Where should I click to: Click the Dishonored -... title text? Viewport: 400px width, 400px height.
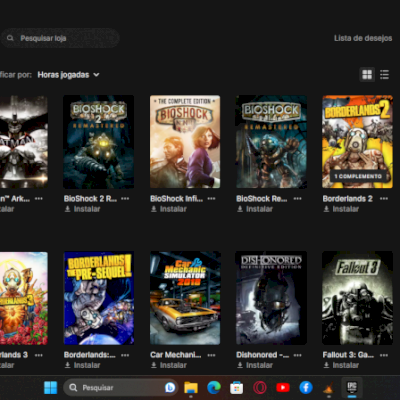pyautogui.click(x=263, y=355)
